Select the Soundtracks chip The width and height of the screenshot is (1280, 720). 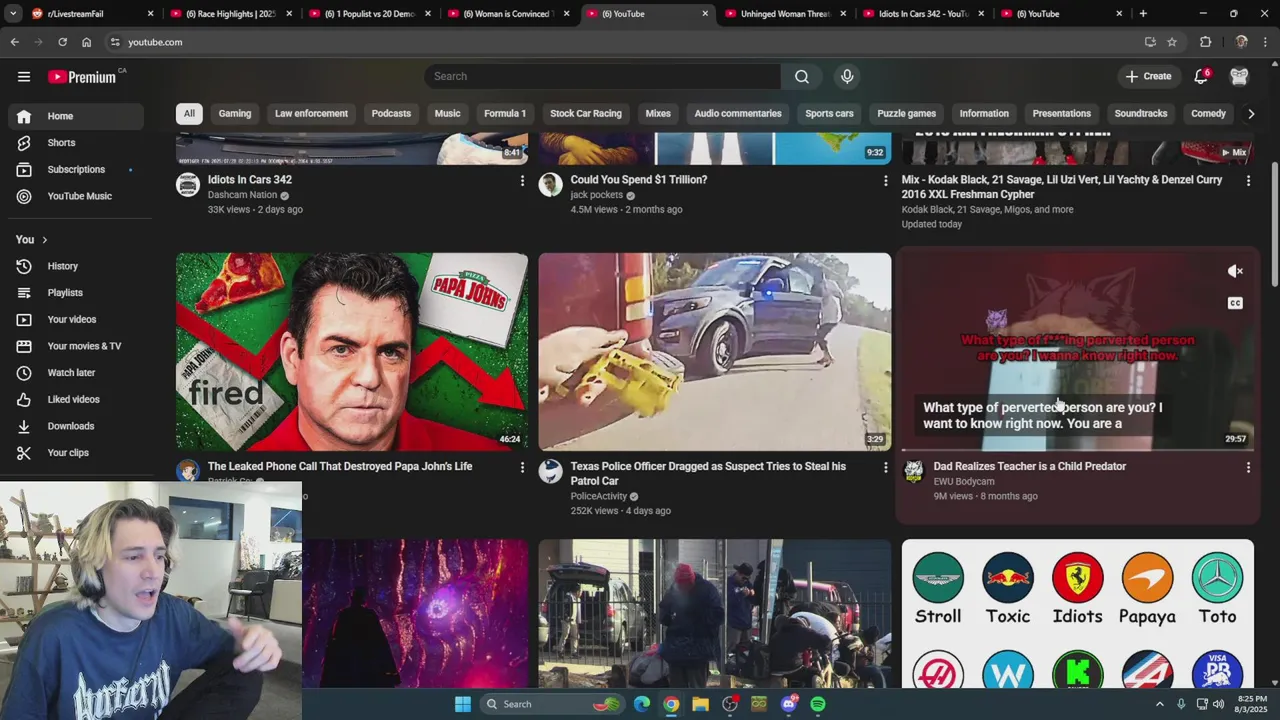pos(1141,114)
